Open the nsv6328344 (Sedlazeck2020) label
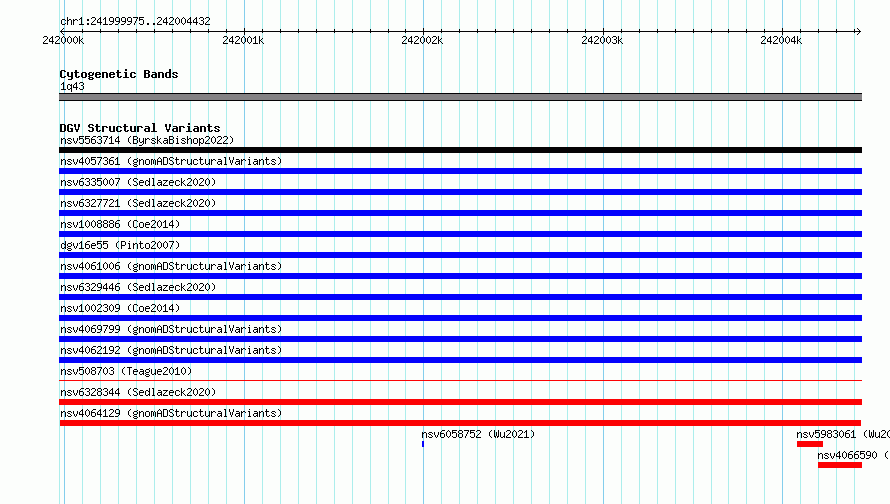Viewport: 890px width, 504px height. click(x=138, y=392)
